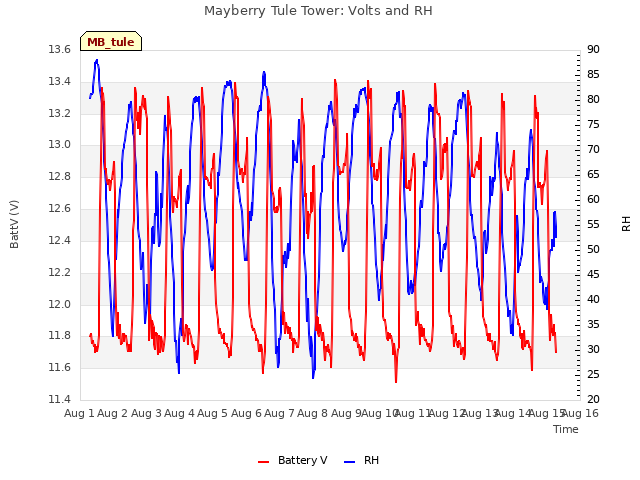Click the 60 RH tick label
This screenshot has width=640, height=480.
coord(593,200)
